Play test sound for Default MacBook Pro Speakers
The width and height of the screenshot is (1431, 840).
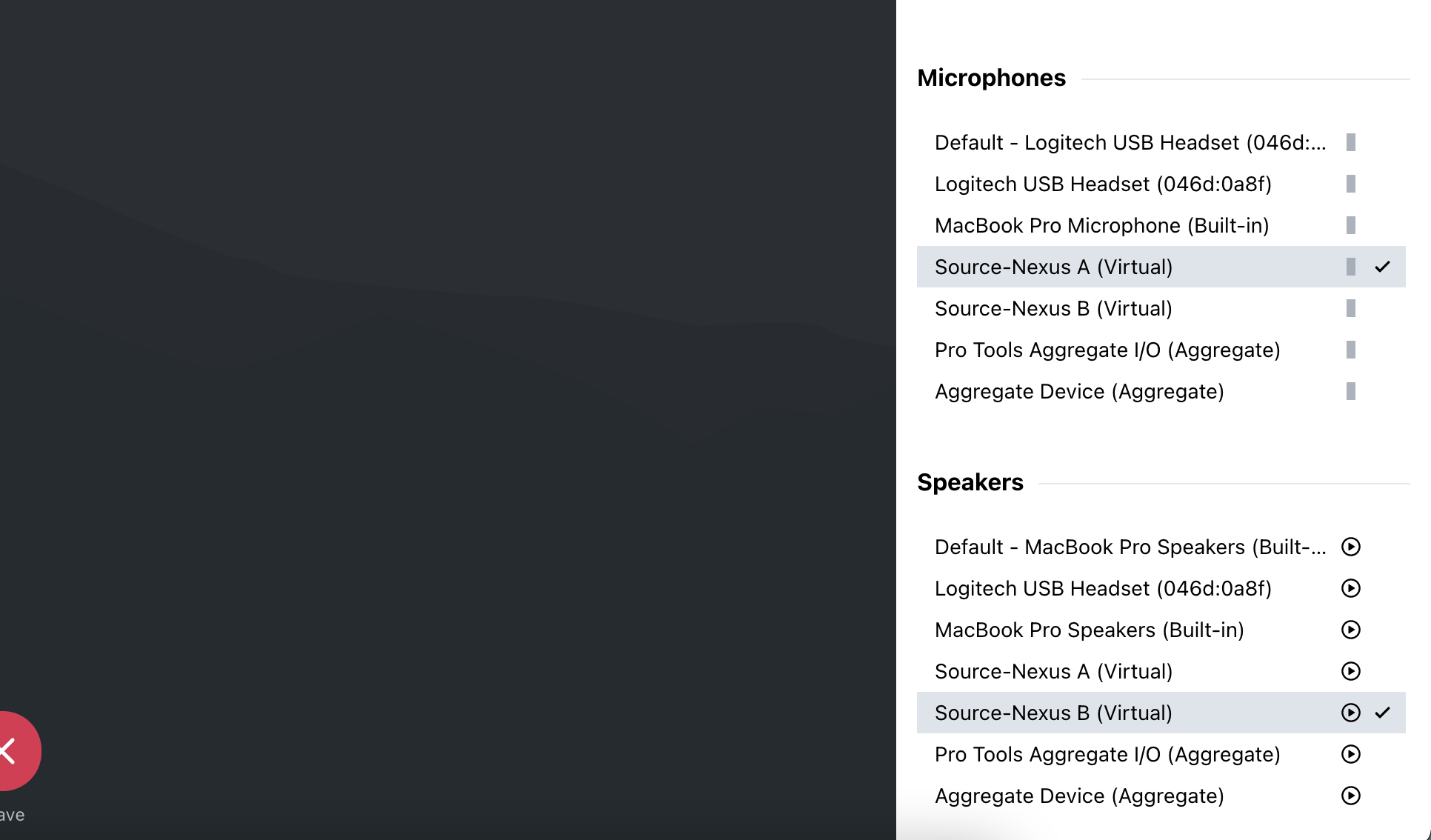click(x=1351, y=547)
